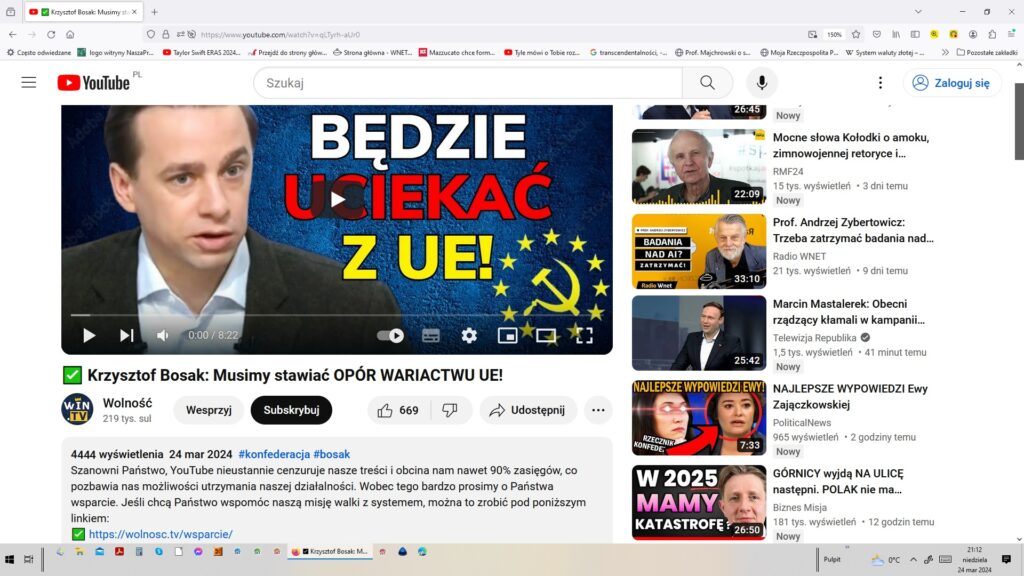The width and height of the screenshot is (1024, 576).
Task: Open Windows Start menu
Action: (x=10, y=560)
